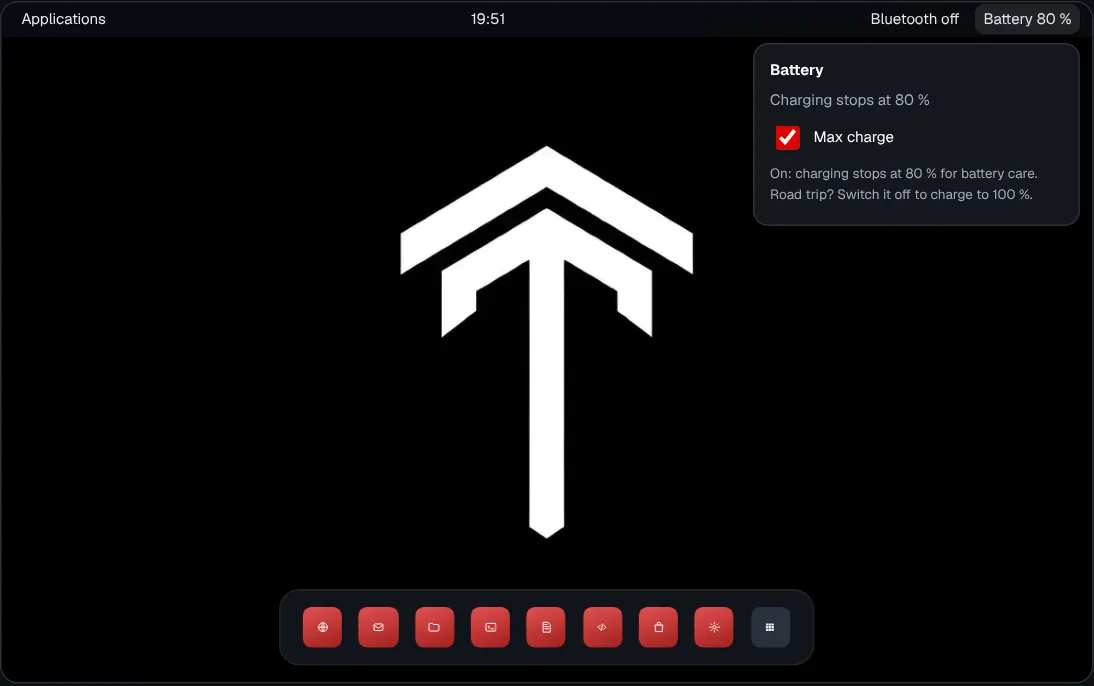Viewport: 1094px width, 686px height.
Task: Click the Bluetooth off indicator
Action: pyautogui.click(x=914, y=19)
